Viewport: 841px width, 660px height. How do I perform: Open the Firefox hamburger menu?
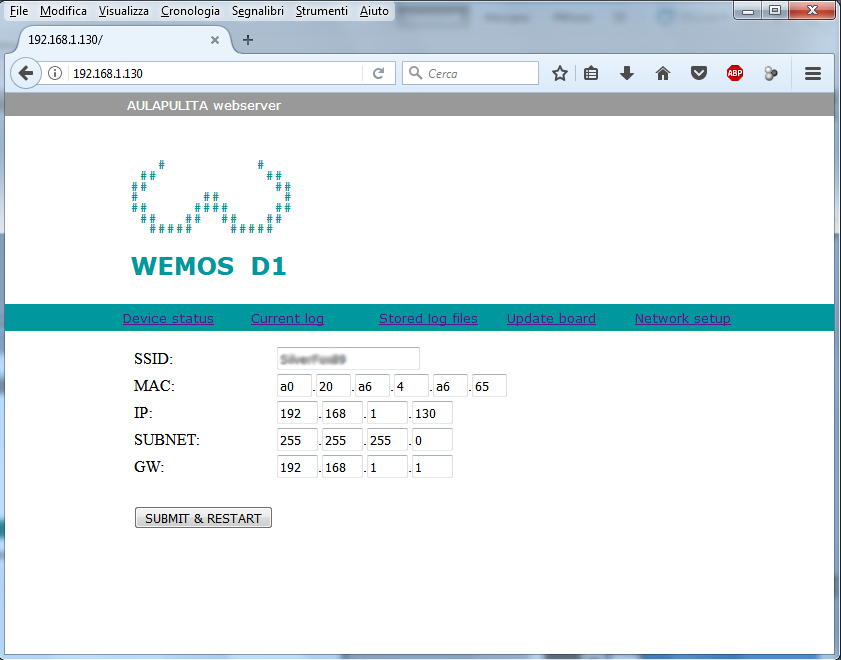point(813,73)
